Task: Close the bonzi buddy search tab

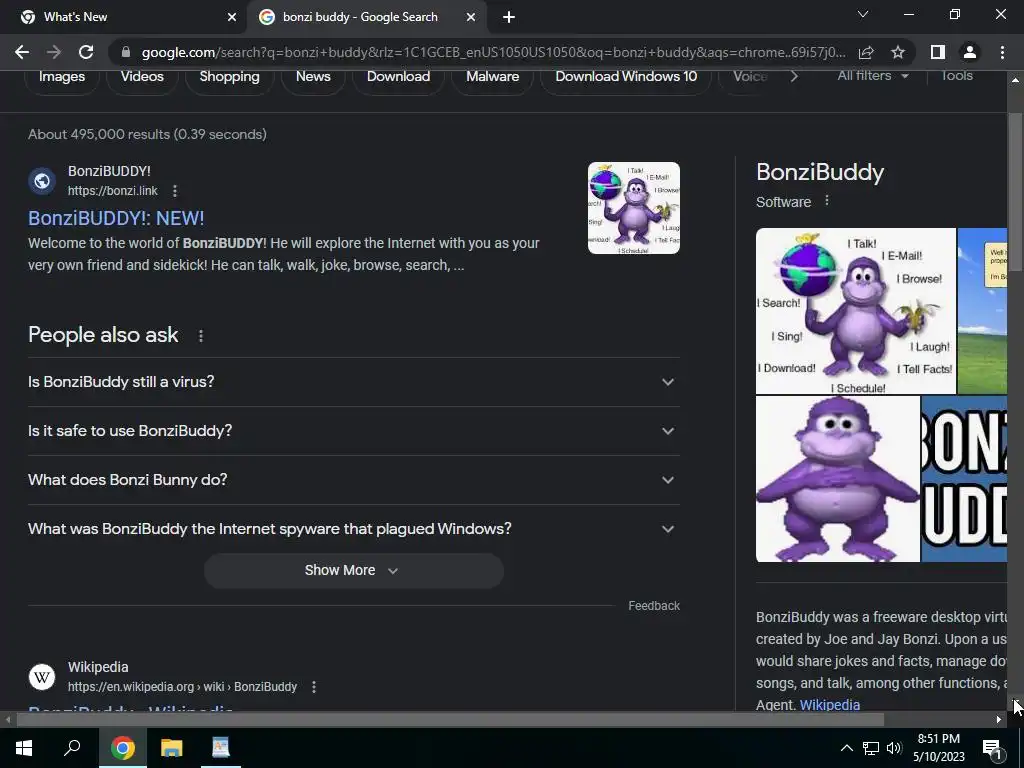Action: point(471,18)
